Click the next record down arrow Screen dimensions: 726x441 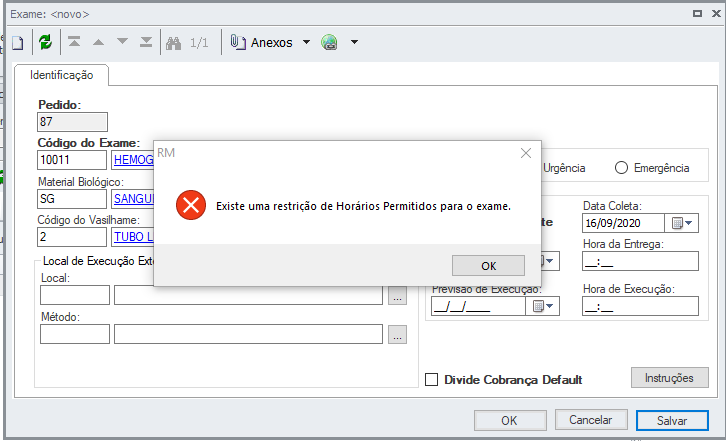[x=122, y=43]
